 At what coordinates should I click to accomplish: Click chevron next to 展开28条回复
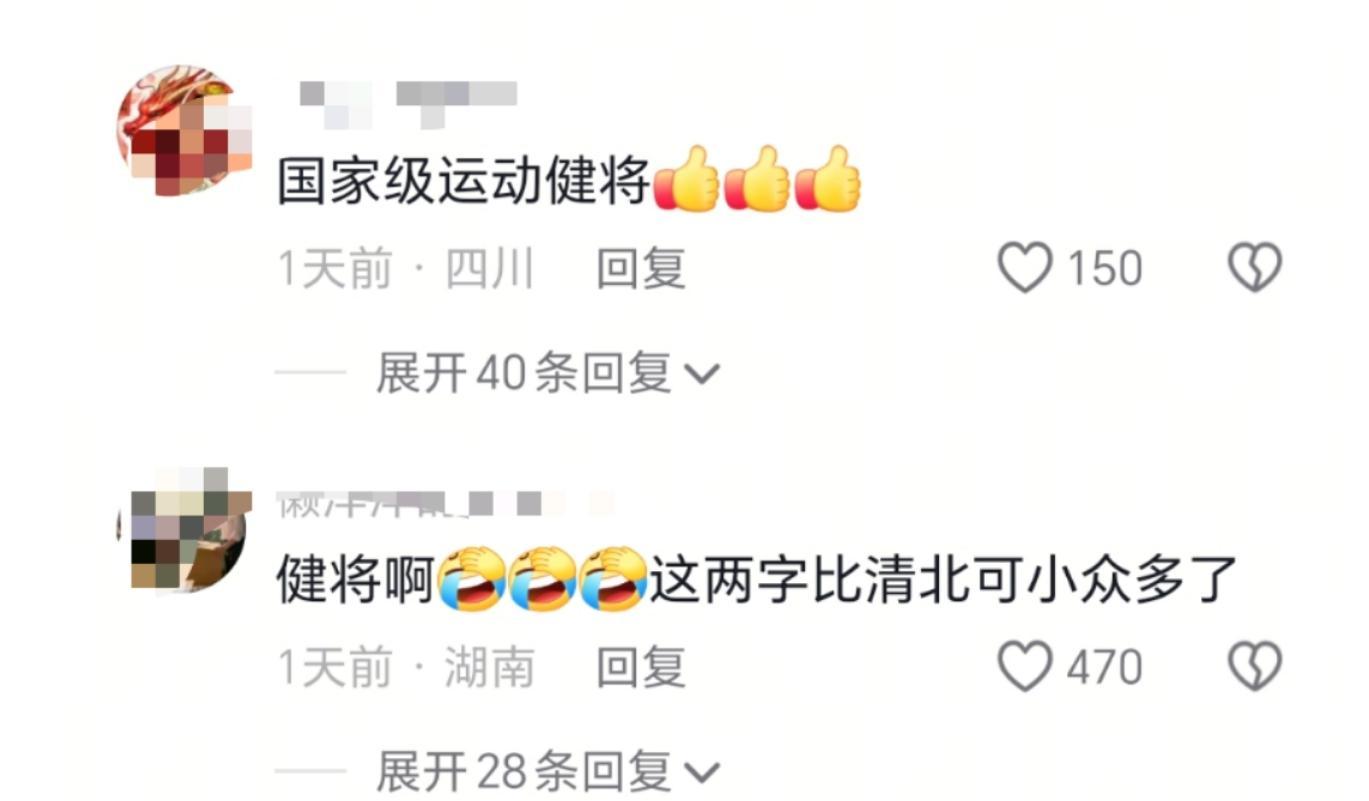point(701,773)
